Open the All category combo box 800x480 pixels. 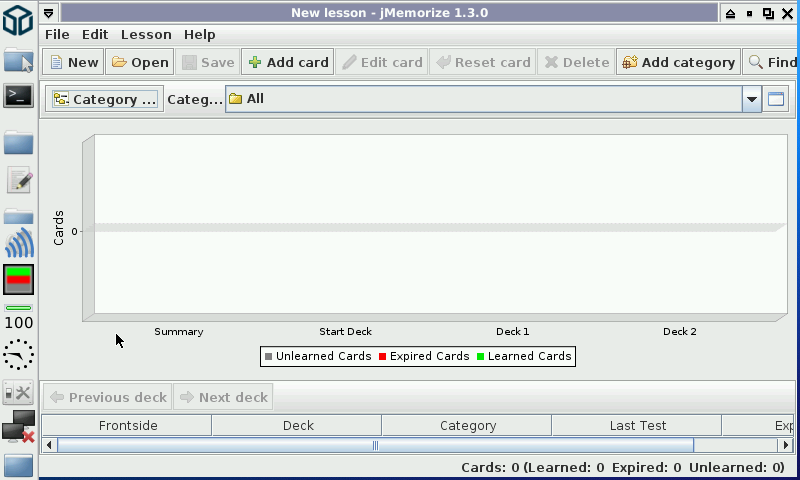(484, 99)
